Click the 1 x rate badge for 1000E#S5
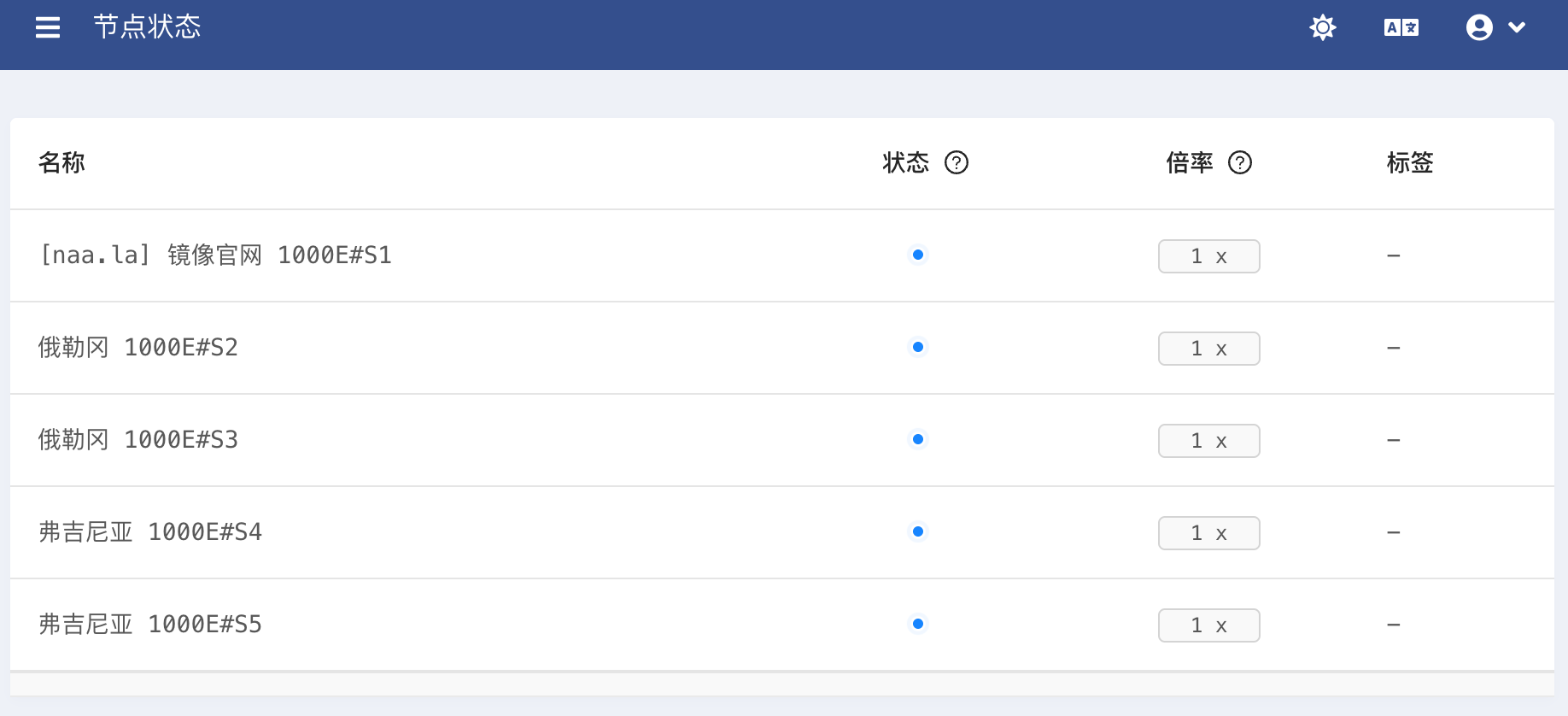 click(1208, 625)
